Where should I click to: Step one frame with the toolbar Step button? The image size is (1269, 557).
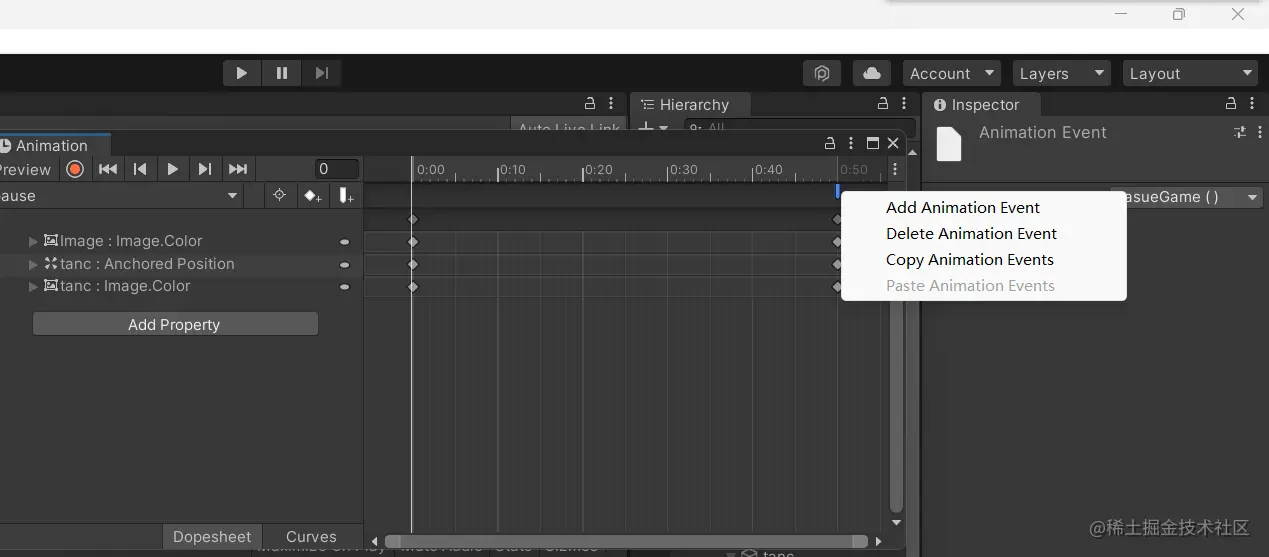point(322,73)
